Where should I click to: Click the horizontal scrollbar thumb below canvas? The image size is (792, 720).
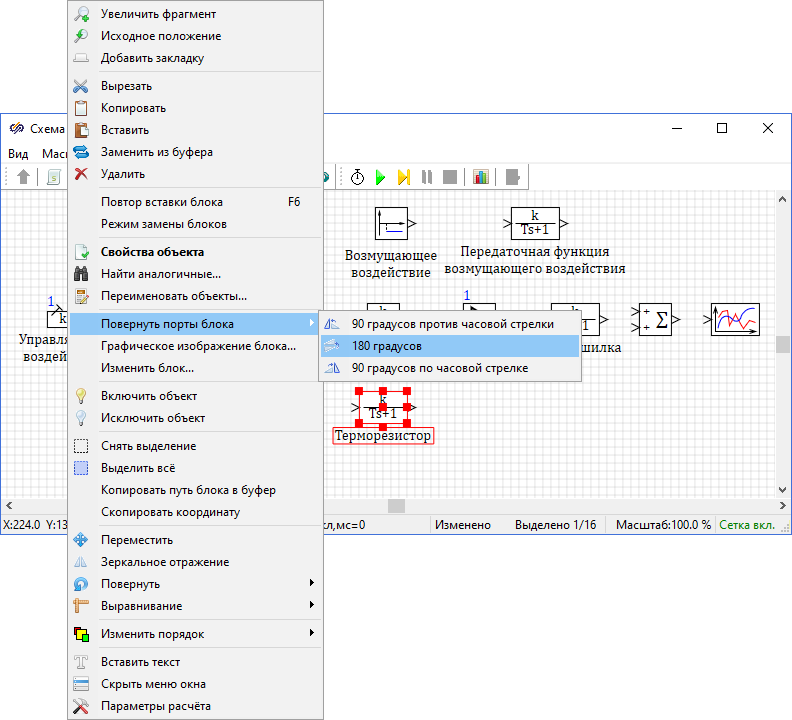click(x=396, y=506)
